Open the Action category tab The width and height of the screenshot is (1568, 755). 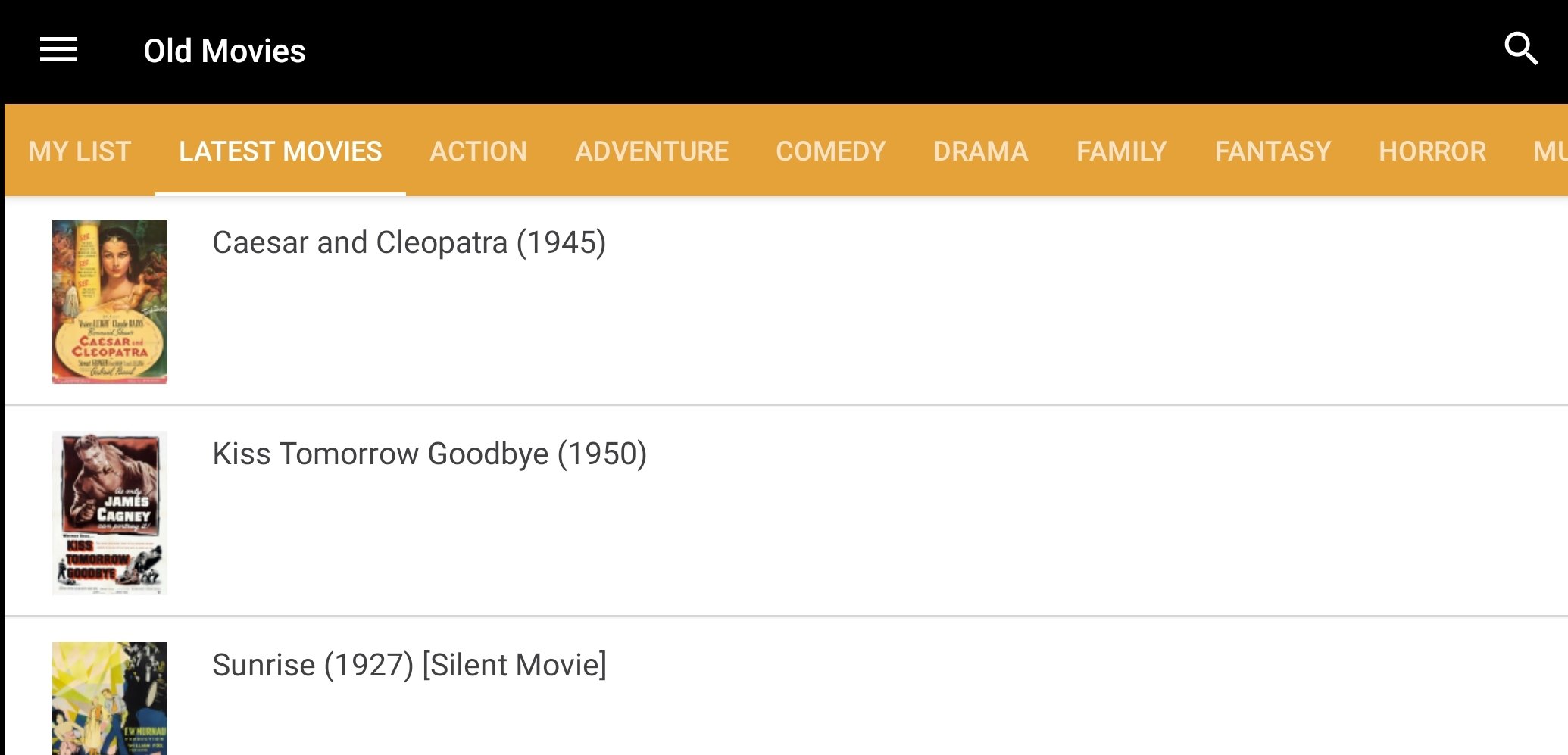click(x=478, y=151)
